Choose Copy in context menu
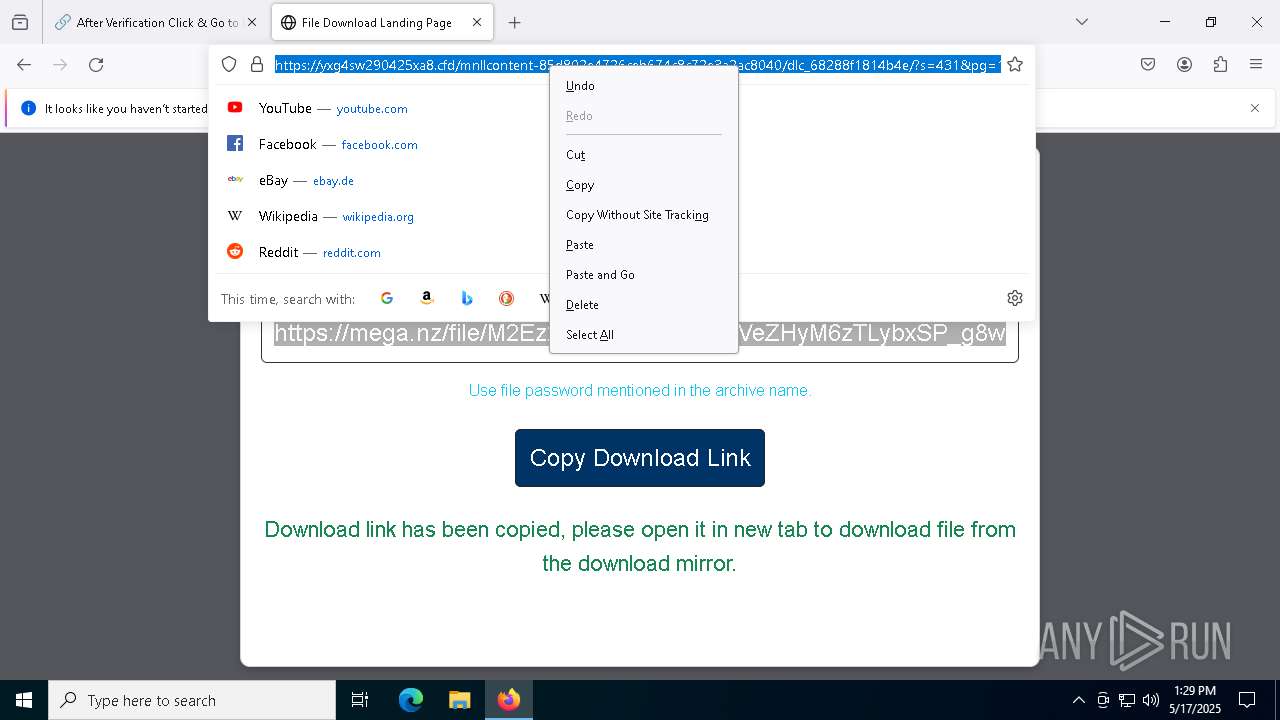The image size is (1280, 720). [644, 185]
